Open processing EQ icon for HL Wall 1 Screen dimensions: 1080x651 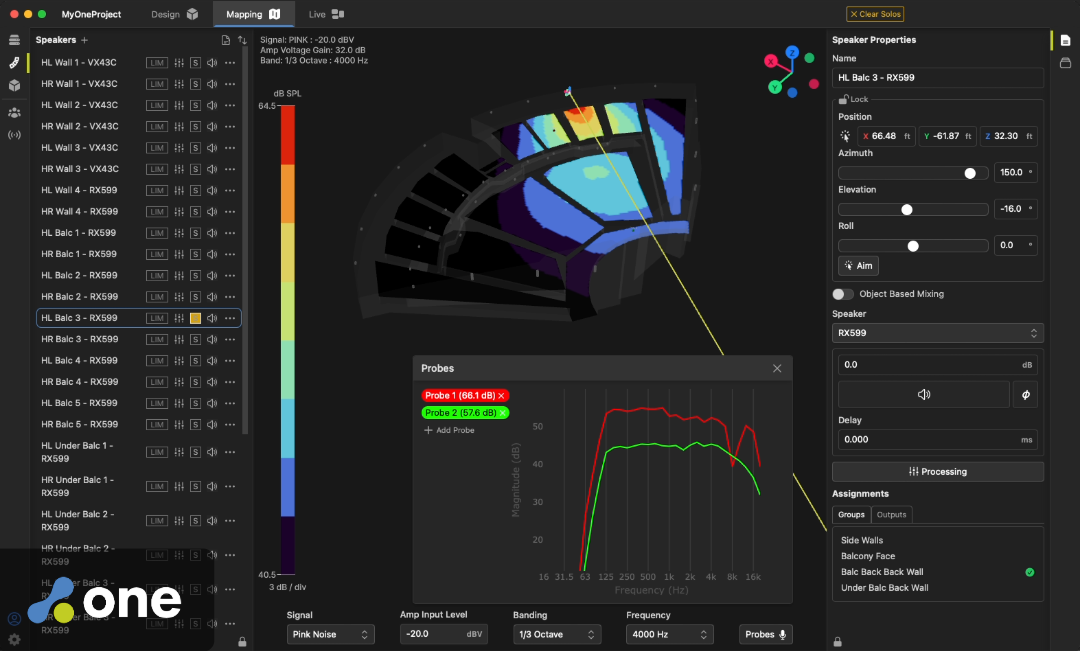[x=178, y=62]
